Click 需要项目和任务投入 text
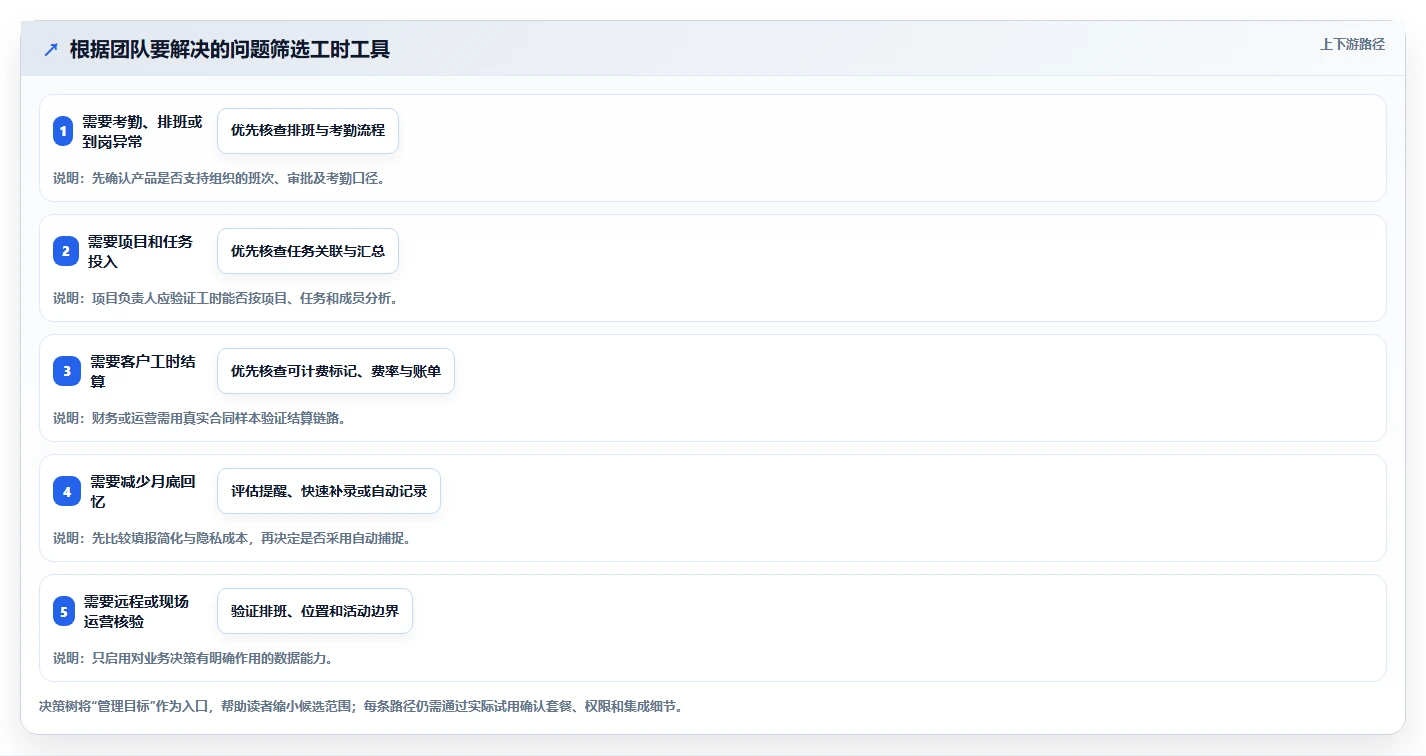 [140, 251]
